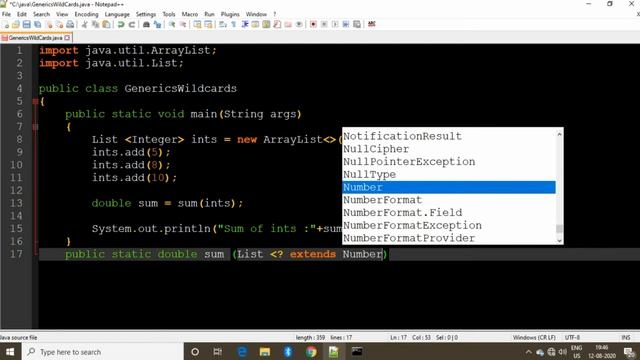Screen dimensions: 640x360
Task: Collapse the main method fold at line 7
Action: 36,127
